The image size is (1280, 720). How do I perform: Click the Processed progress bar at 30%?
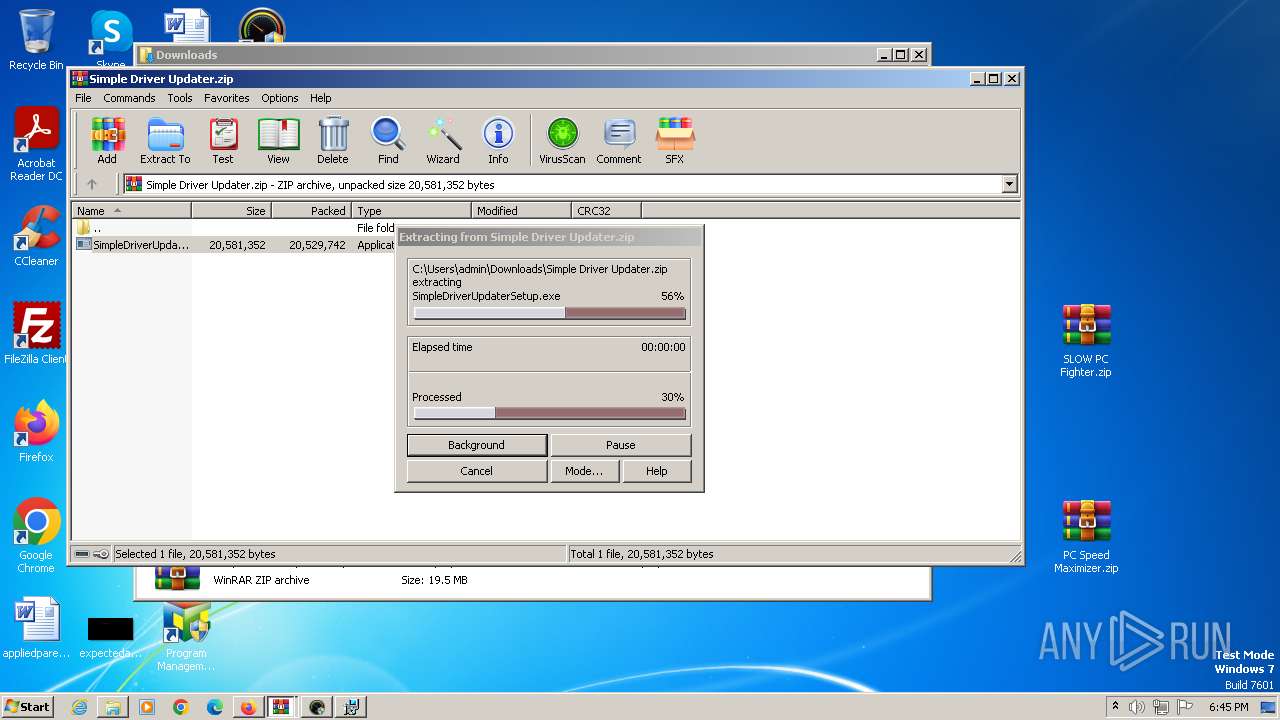(550, 413)
